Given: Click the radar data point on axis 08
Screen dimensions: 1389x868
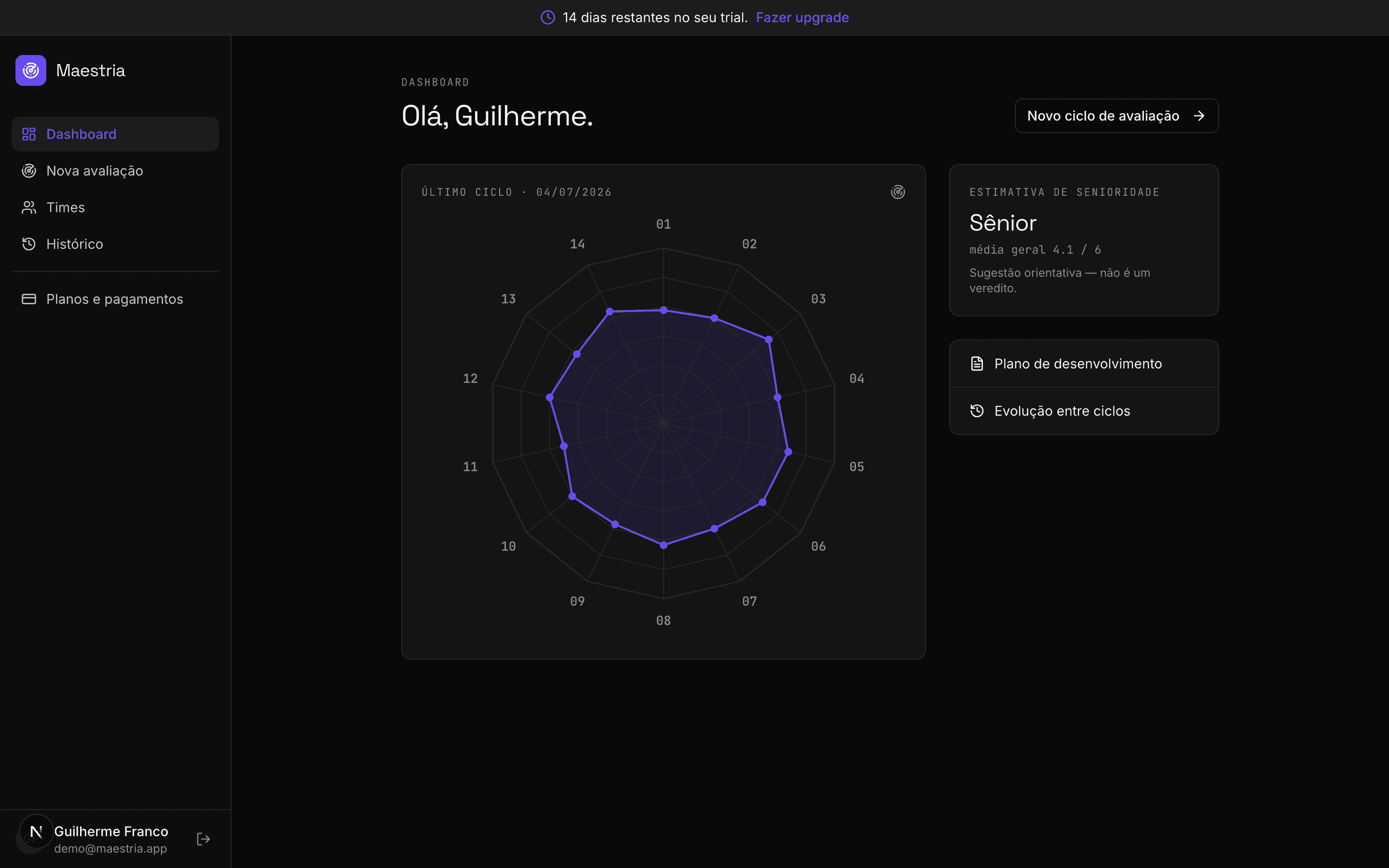Looking at the screenshot, I should [x=664, y=545].
